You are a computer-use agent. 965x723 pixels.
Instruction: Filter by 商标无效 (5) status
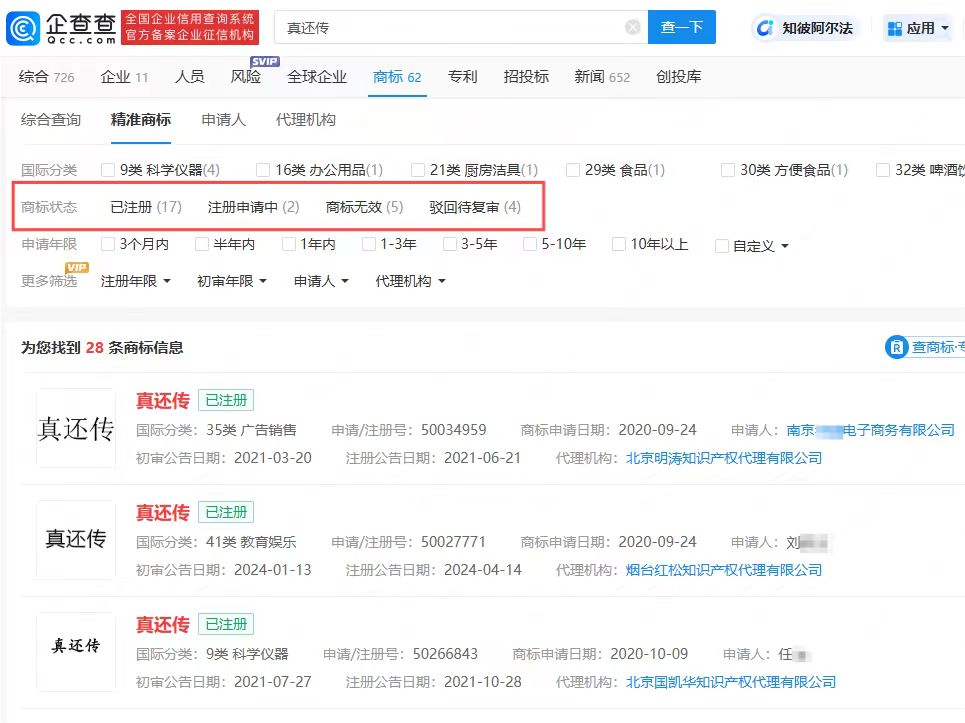point(364,207)
